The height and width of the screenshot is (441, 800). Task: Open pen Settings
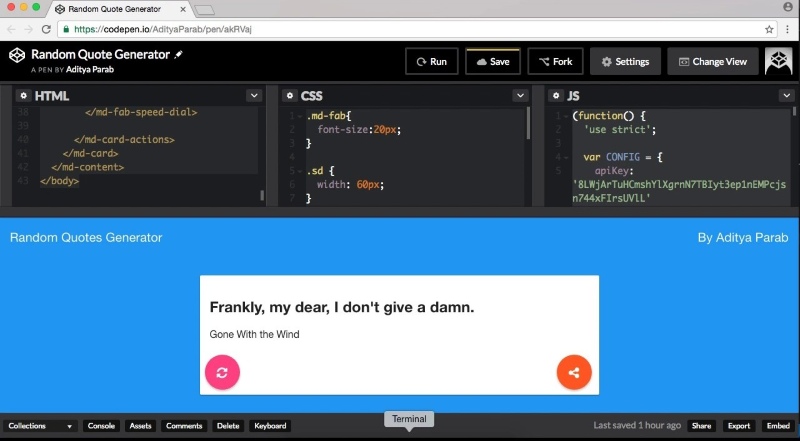click(x=626, y=61)
